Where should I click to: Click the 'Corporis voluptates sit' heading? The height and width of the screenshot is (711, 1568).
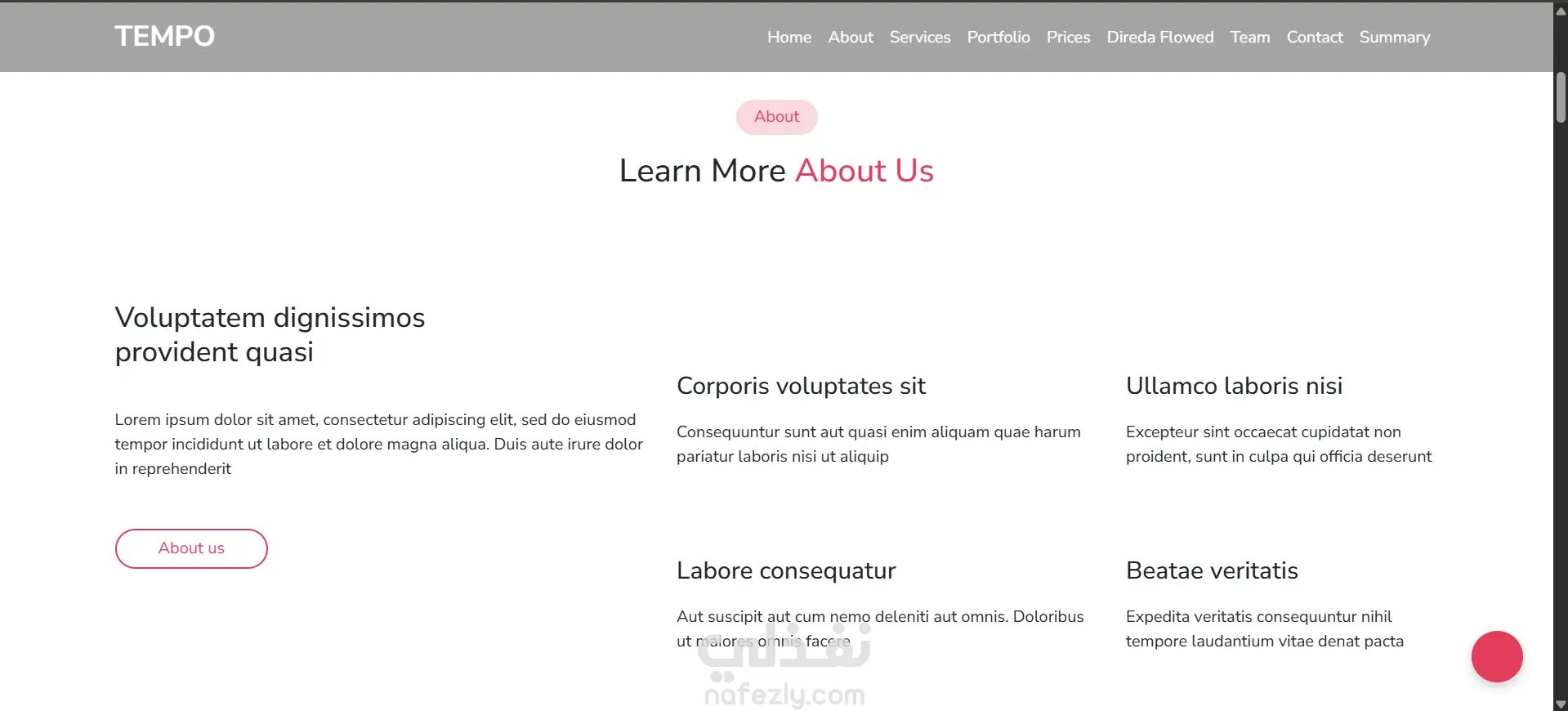[801, 386]
